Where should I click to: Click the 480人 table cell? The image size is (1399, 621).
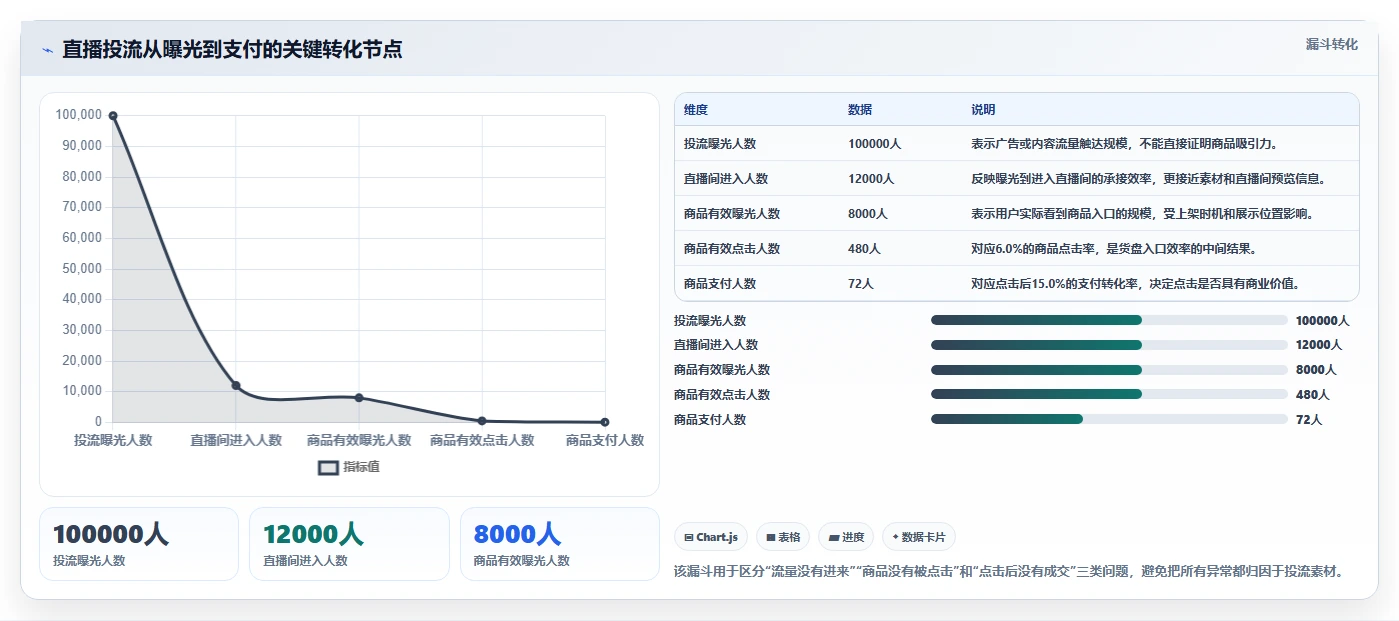pyautogui.click(x=864, y=249)
